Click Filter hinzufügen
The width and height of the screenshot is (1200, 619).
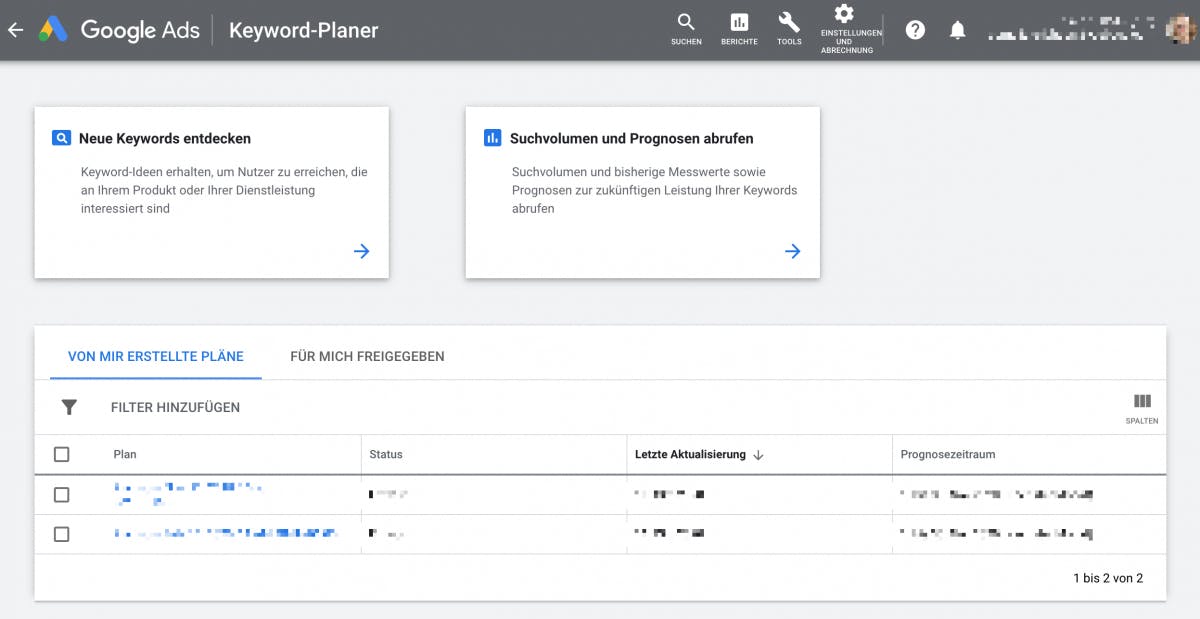(175, 407)
